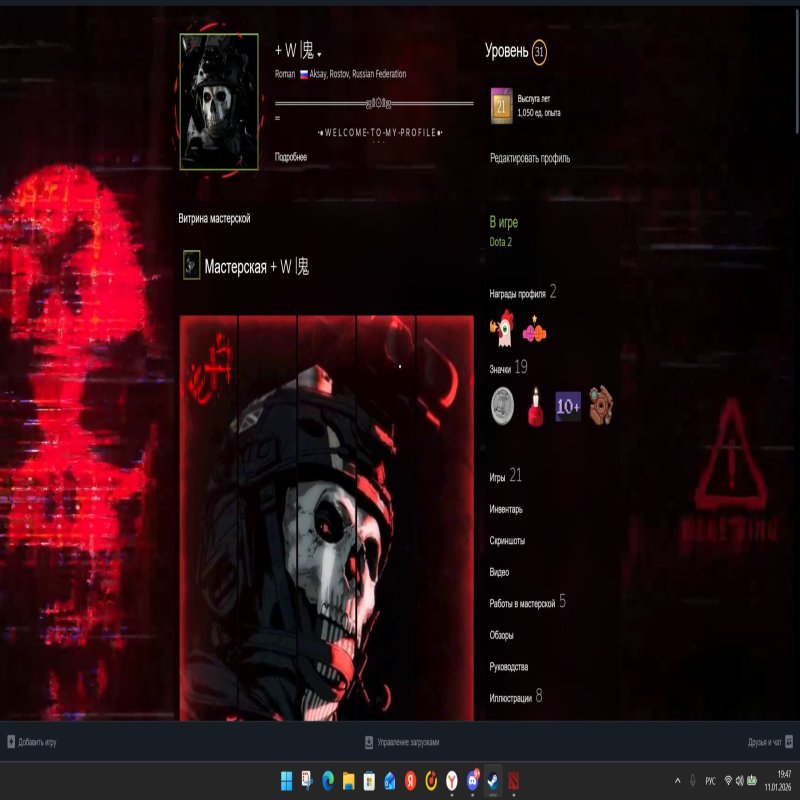
Task: Click the rooster profile award icon
Action: click(501, 327)
